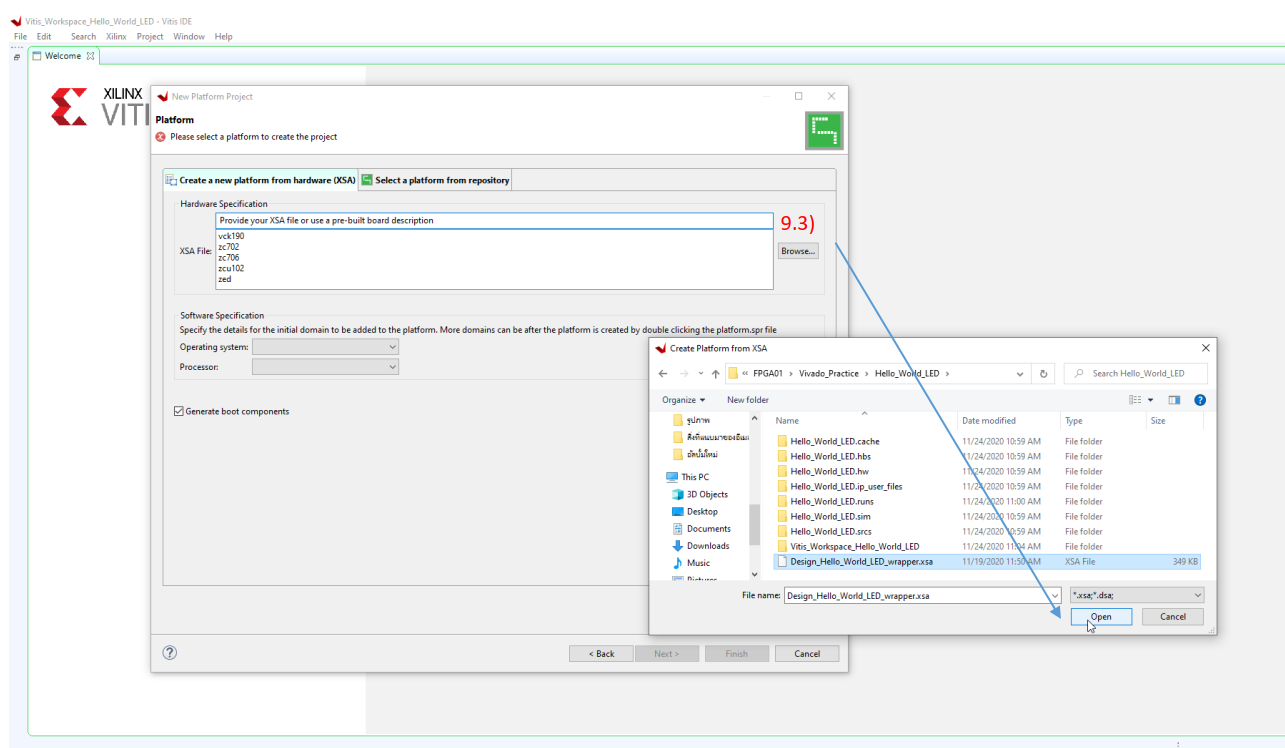
Task: Expand address bar previous locations dropdown
Action: point(1020,374)
